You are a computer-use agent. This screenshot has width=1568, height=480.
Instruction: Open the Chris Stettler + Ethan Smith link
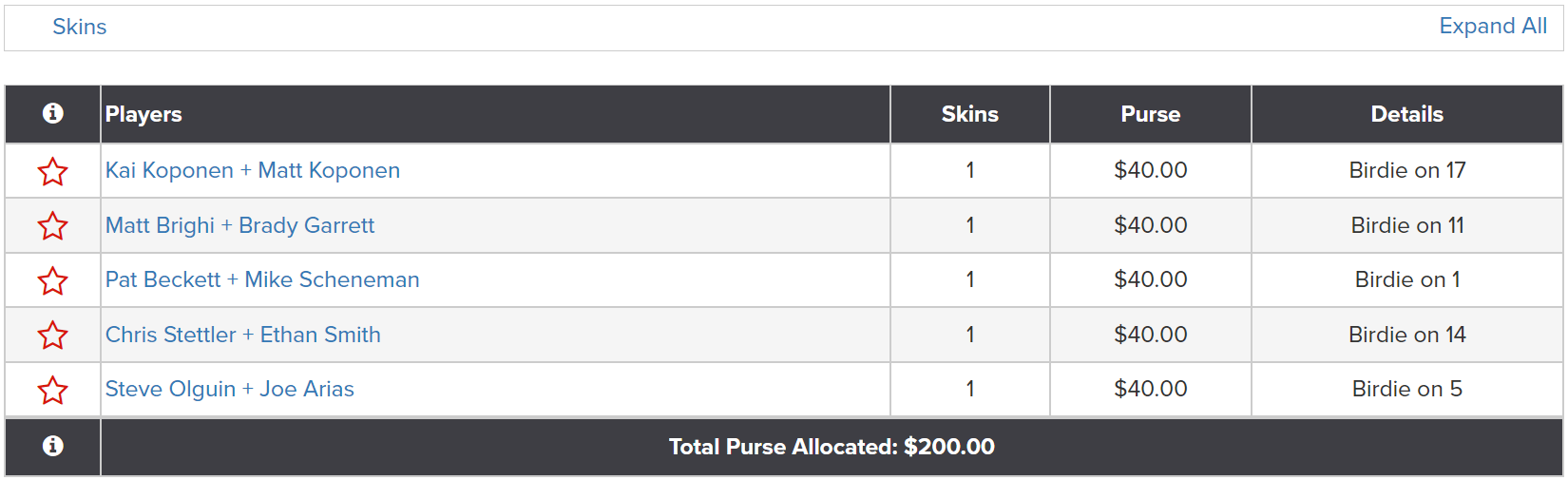(x=243, y=335)
